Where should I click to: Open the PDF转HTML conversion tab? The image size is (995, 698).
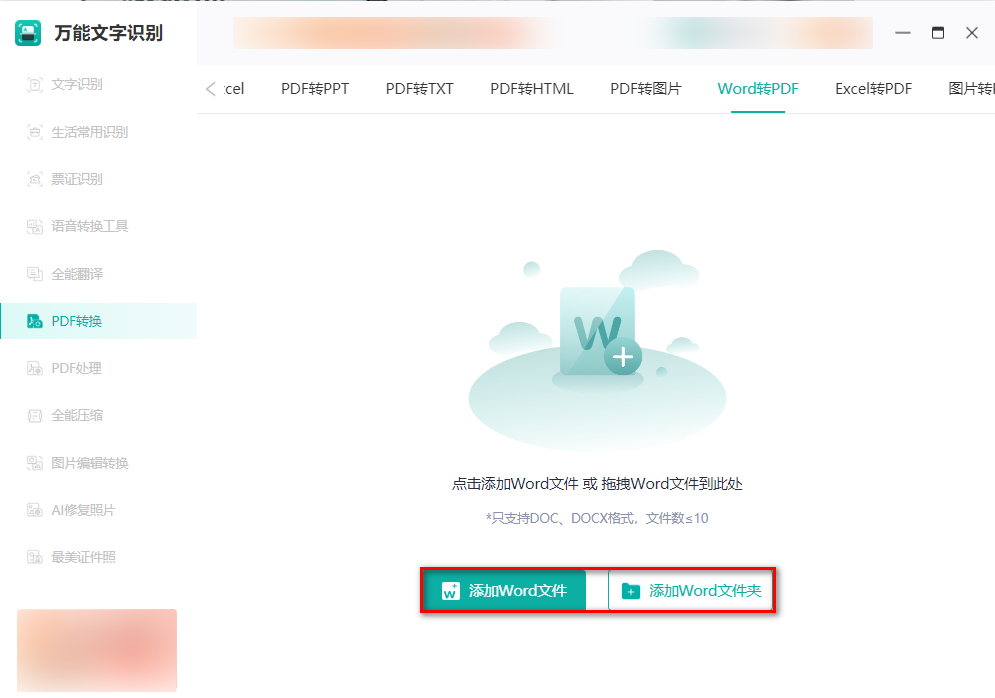point(531,88)
